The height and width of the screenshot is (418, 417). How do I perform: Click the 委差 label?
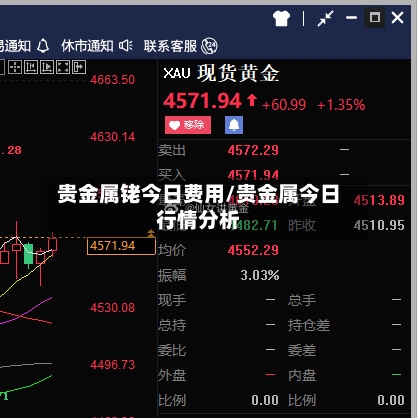click(x=302, y=350)
